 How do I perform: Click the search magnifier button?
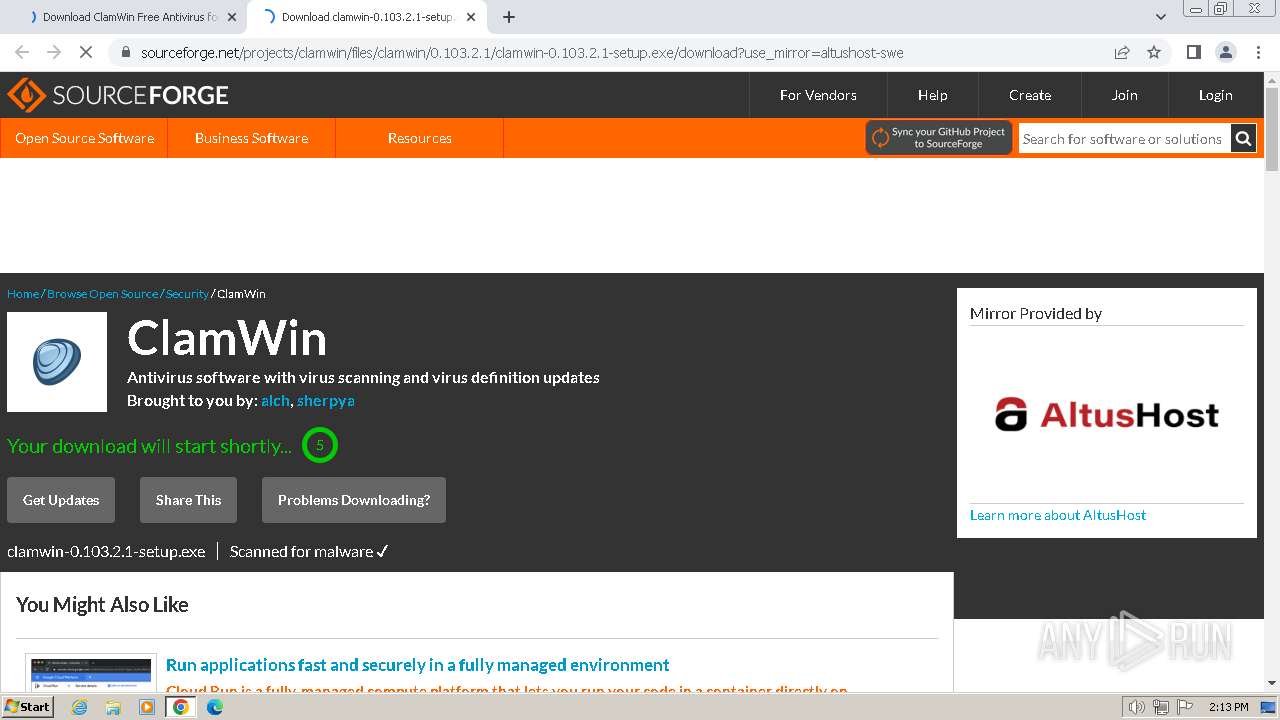[1243, 139]
